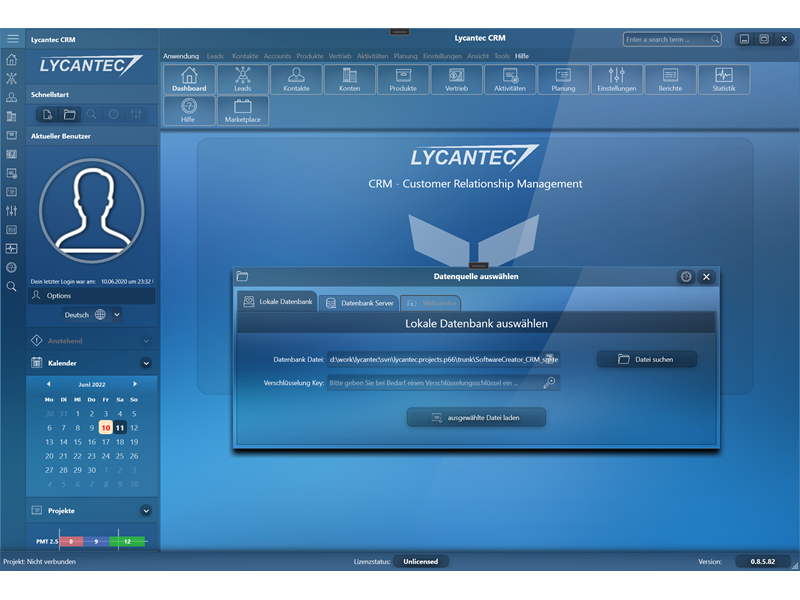Click the key icon in Verschlüsselung field
The width and height of the screenshot is (800, 600).
pos(549,383)
